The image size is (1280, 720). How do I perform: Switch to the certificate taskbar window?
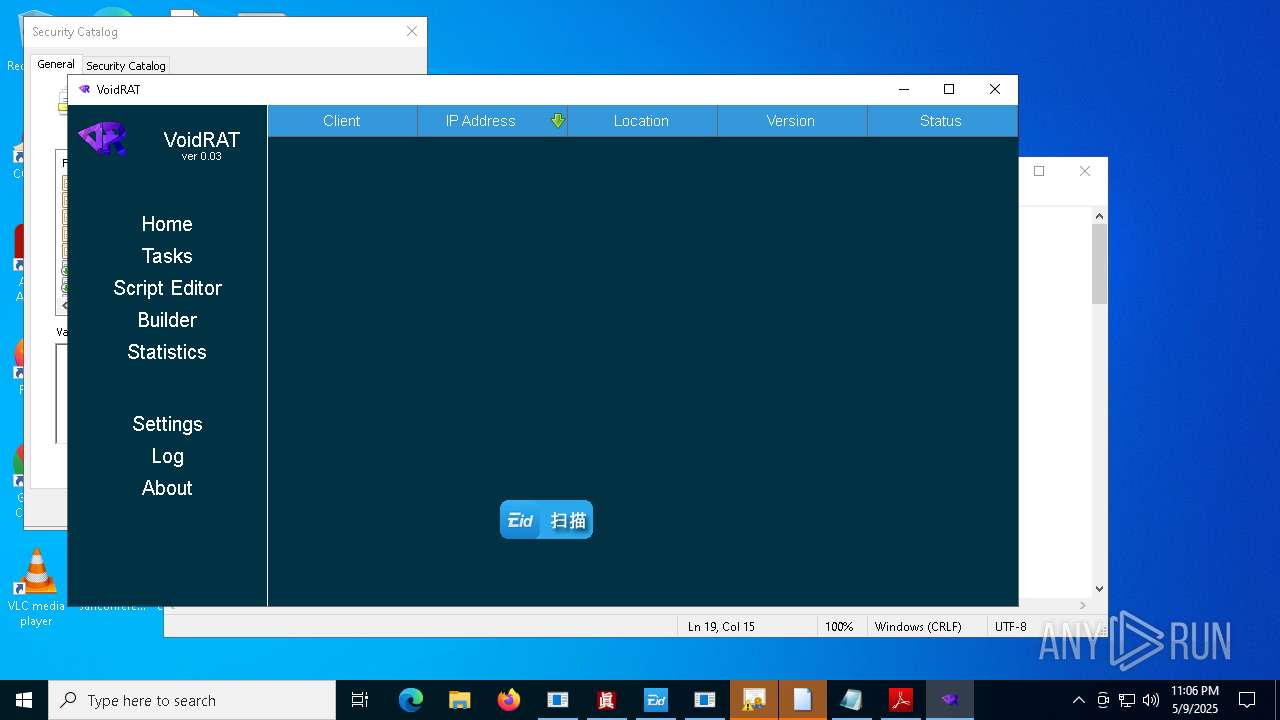[x=754, y=700]
